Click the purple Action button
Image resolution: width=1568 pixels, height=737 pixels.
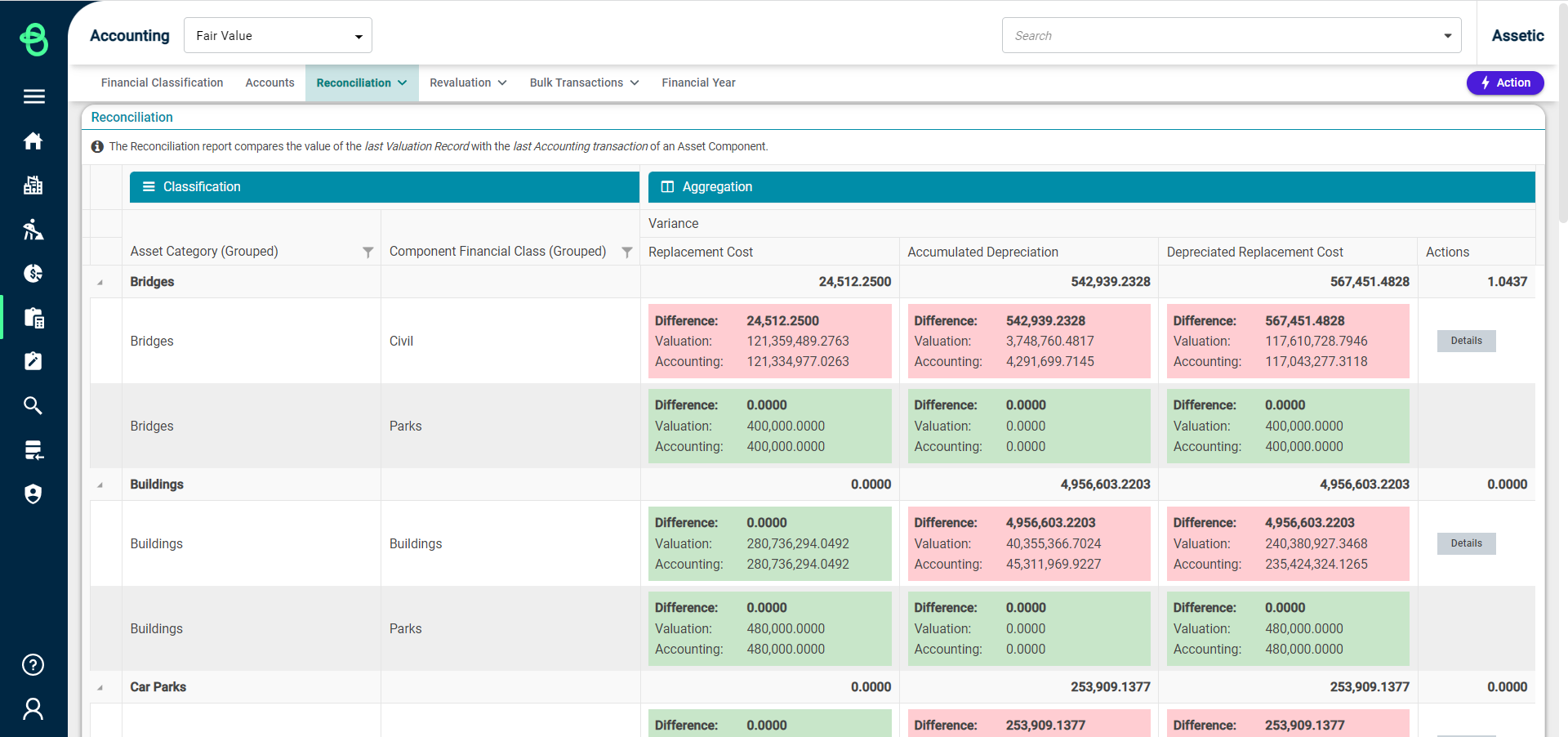(x=1504, y=83)
